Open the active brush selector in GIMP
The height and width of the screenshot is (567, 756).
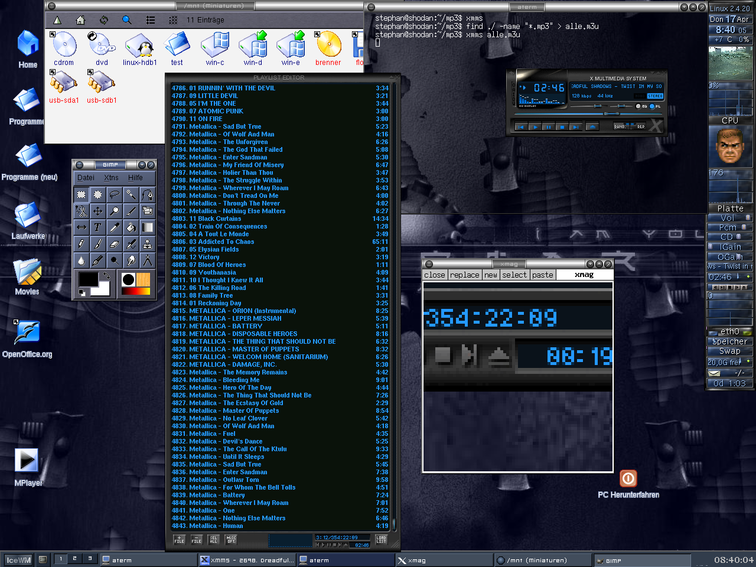128,280
